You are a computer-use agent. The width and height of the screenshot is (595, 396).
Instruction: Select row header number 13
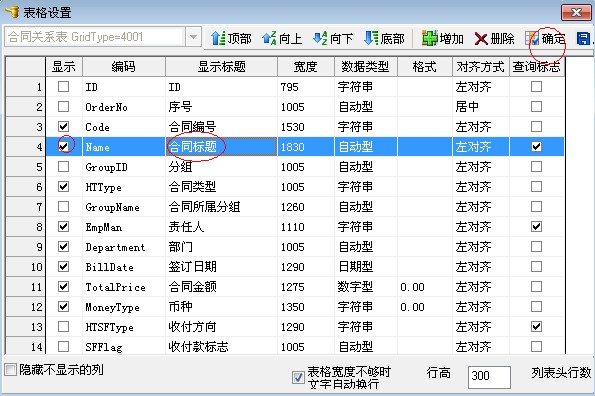click(25, 327)
